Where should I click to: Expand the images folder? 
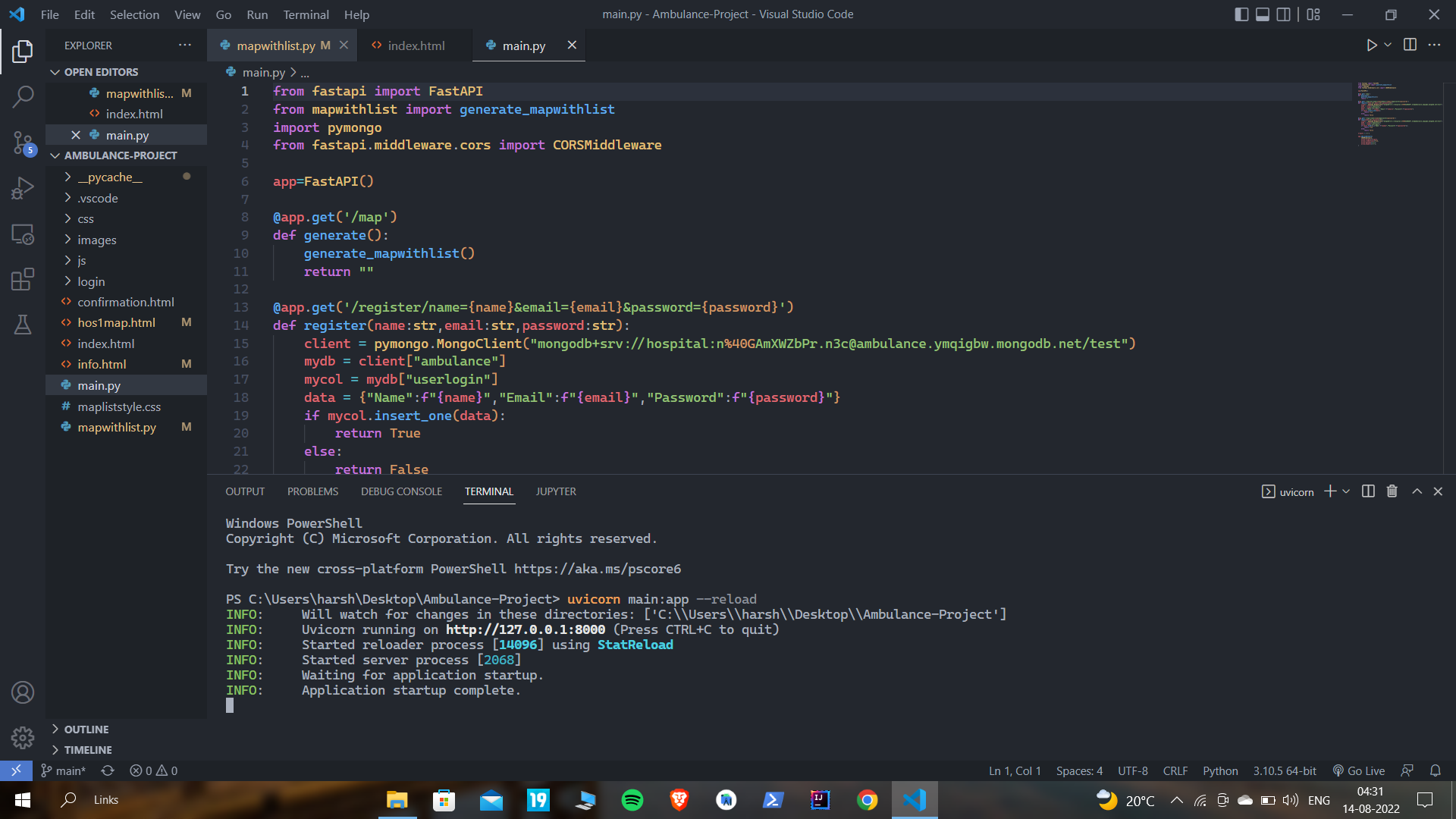coord(96,240)
